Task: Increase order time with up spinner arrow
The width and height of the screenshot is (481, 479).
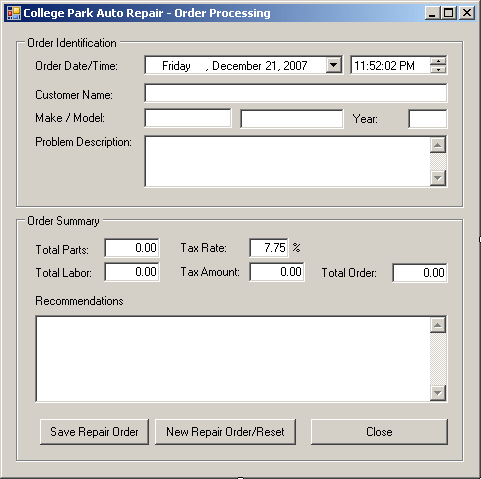Action: (x=438, y=61)
